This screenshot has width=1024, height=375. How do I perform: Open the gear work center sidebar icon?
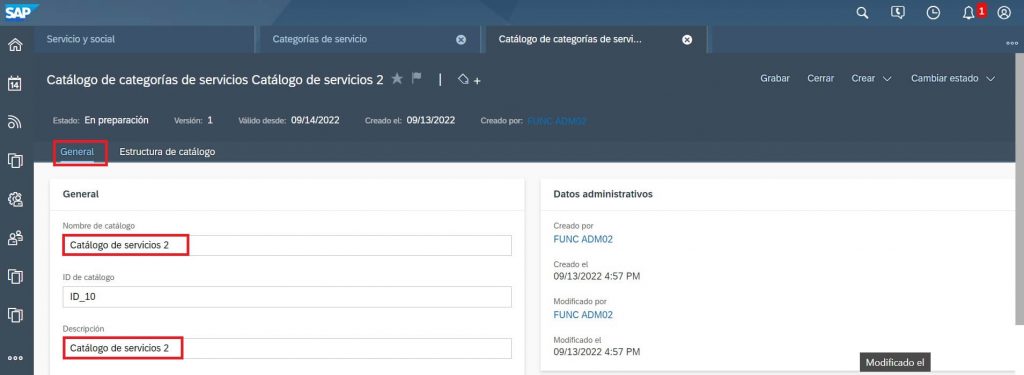click(x=15, y=199)
